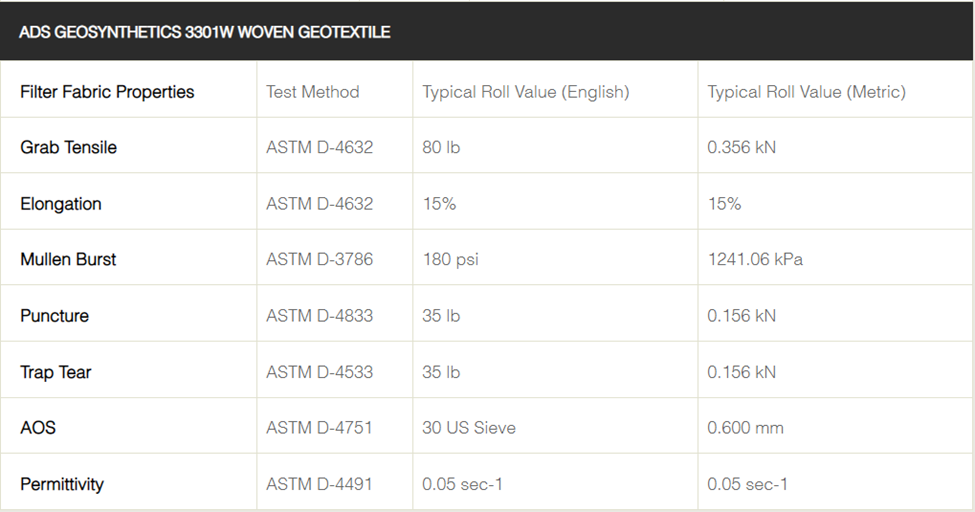This screenshot has height=512, width=975.
Task: Click the 0.600 mm AOS value
Action: (x=745, y=428)
